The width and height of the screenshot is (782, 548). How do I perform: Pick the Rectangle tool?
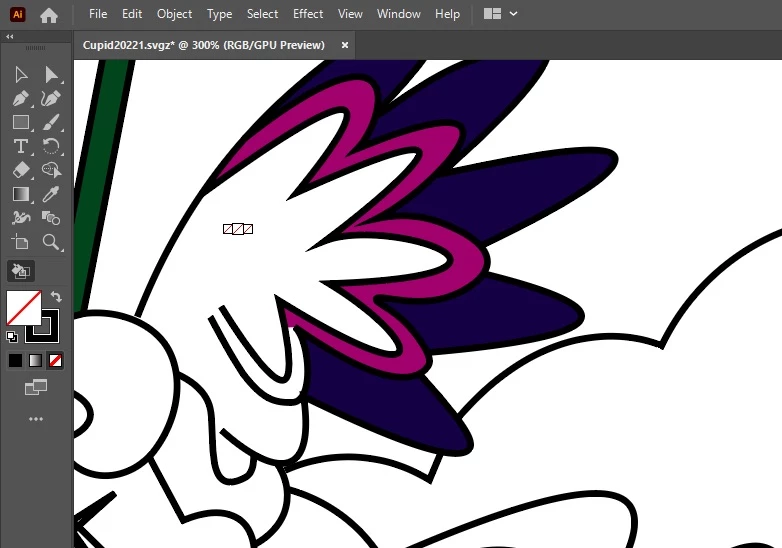21,123
